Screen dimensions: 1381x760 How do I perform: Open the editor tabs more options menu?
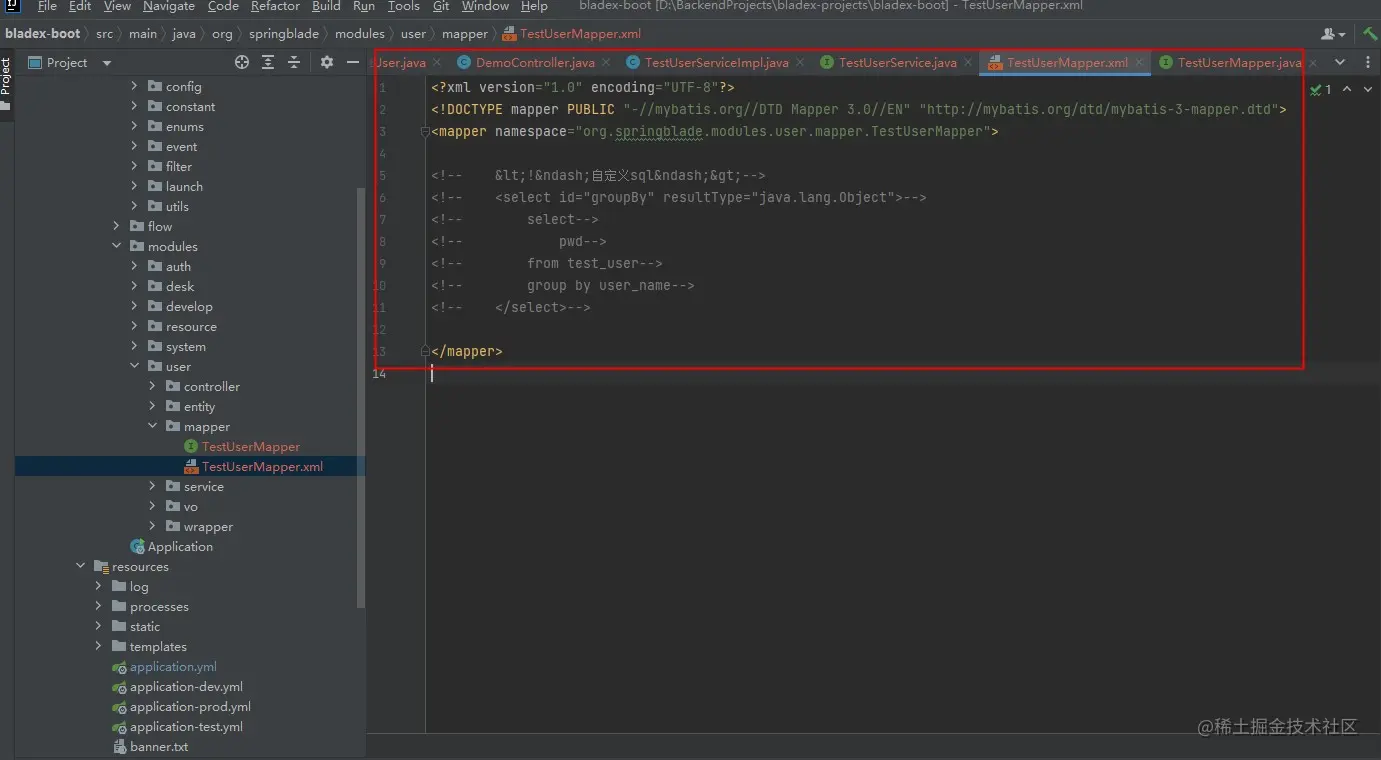click(1366, 62)
